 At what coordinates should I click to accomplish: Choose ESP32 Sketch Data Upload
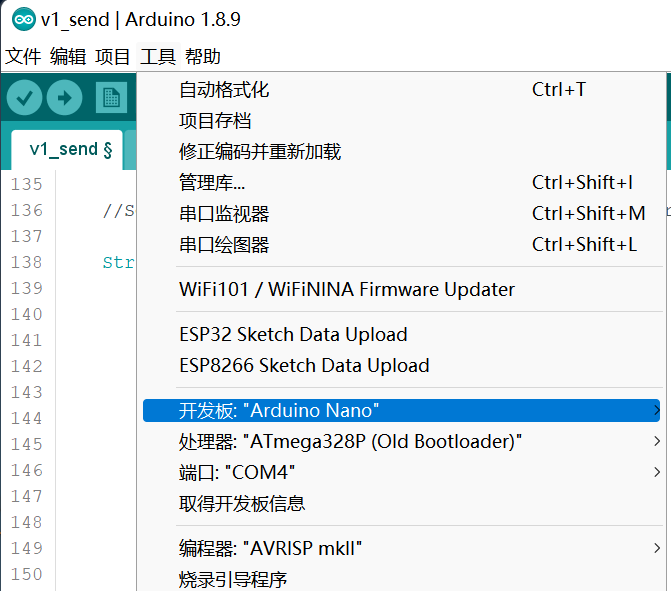point(402,334)
